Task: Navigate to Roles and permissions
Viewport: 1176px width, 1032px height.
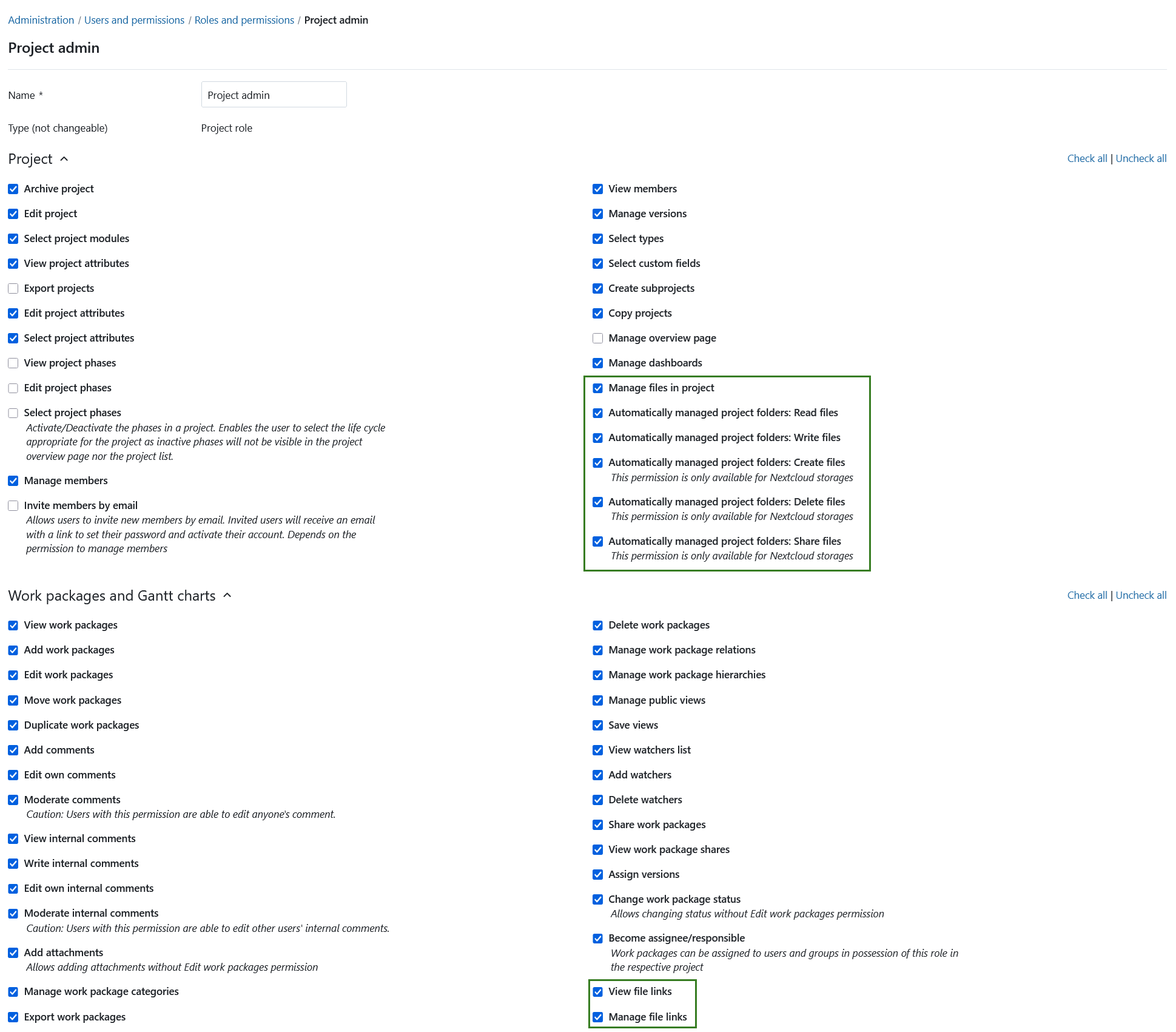Action: [244, 19]
